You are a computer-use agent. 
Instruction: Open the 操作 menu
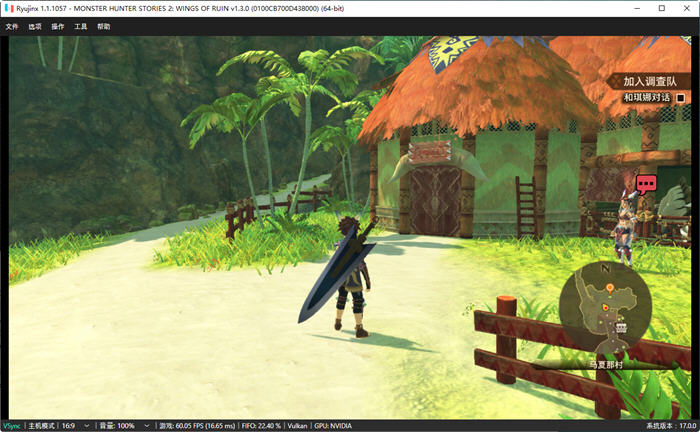coord(58,26)
